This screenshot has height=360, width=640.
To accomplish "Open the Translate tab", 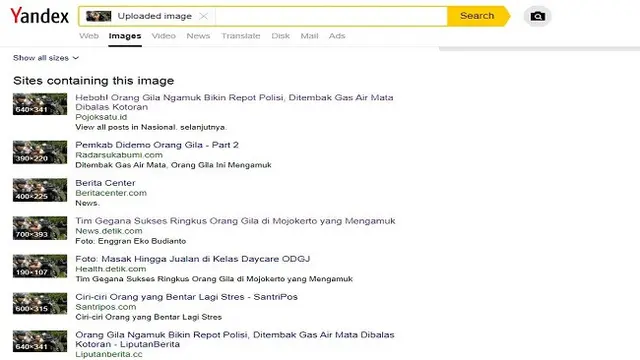I will click(x=241, y=36).
